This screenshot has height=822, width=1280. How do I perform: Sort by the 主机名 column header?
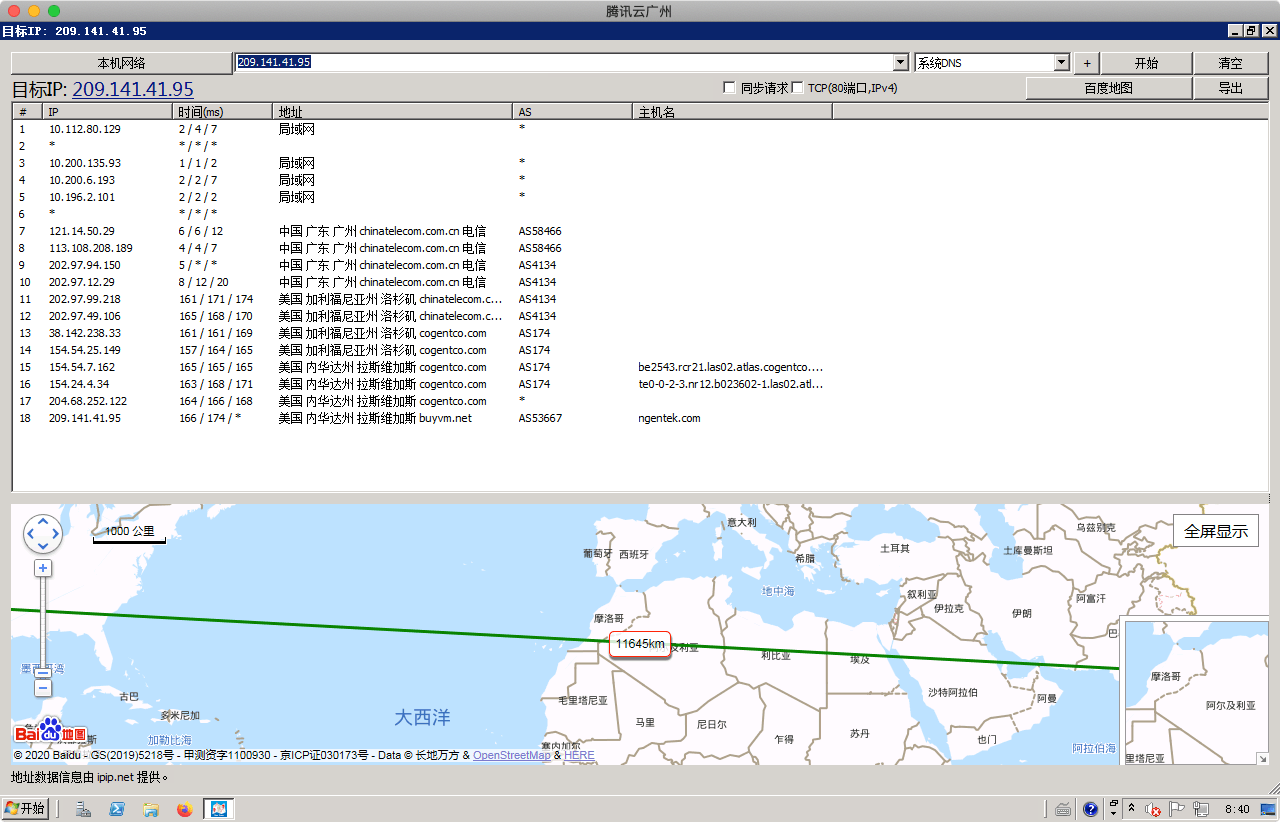click(733, 111)
